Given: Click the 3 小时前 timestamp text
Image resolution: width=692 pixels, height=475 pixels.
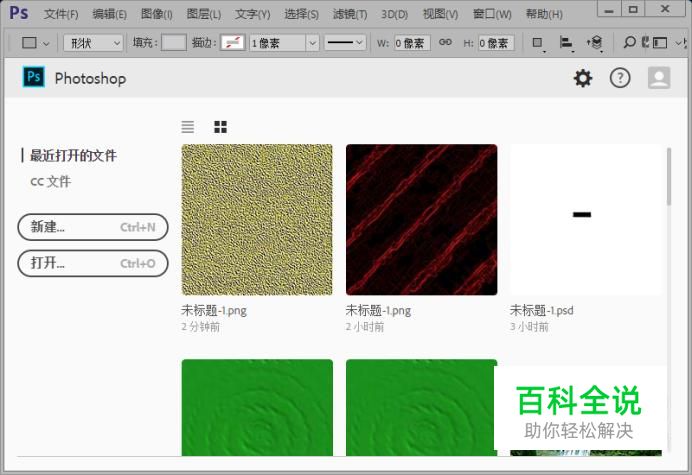Looking at the screenshot, I should pos(529,327).
